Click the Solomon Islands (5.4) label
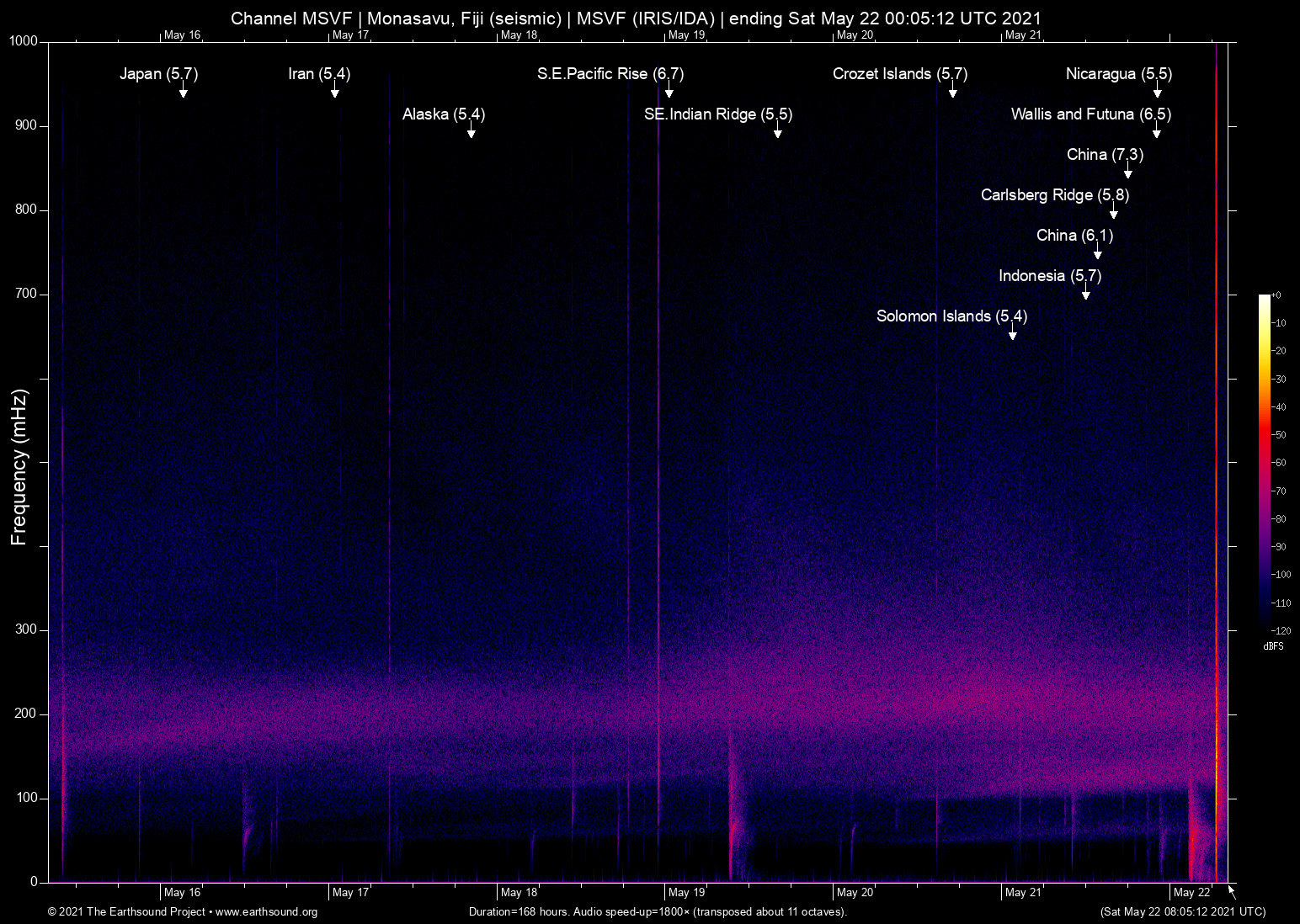Image resolution: width=1300 pixels, height=924 pixels. point(951,316)
